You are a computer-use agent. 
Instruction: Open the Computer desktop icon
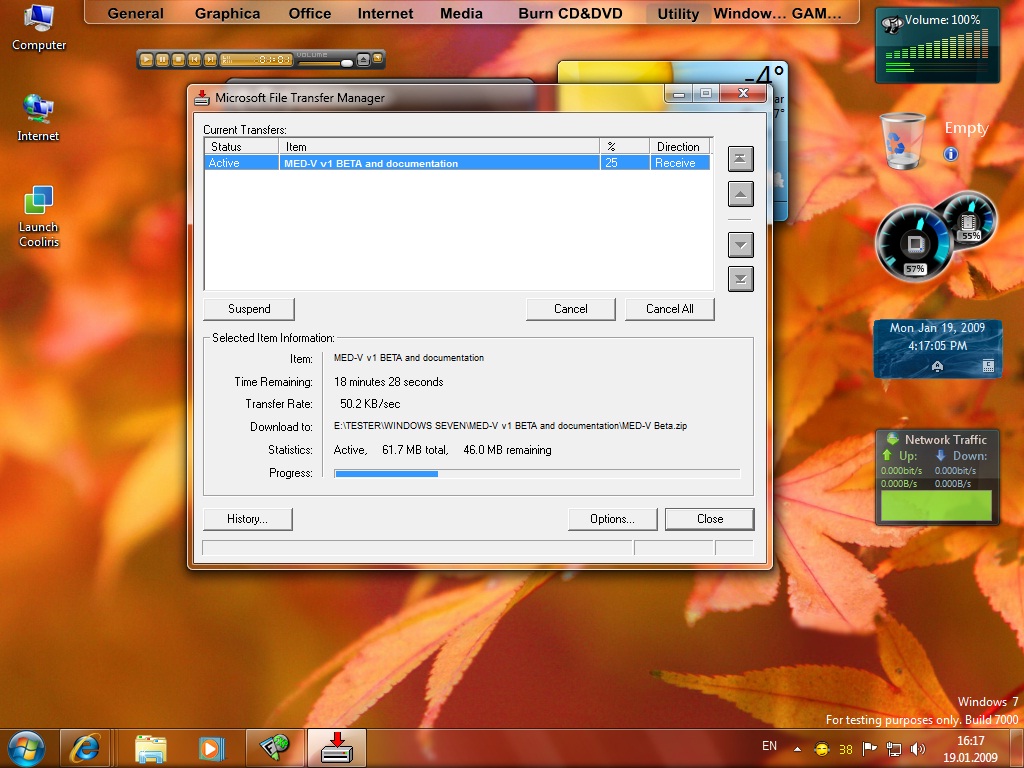tap(39, 27)
